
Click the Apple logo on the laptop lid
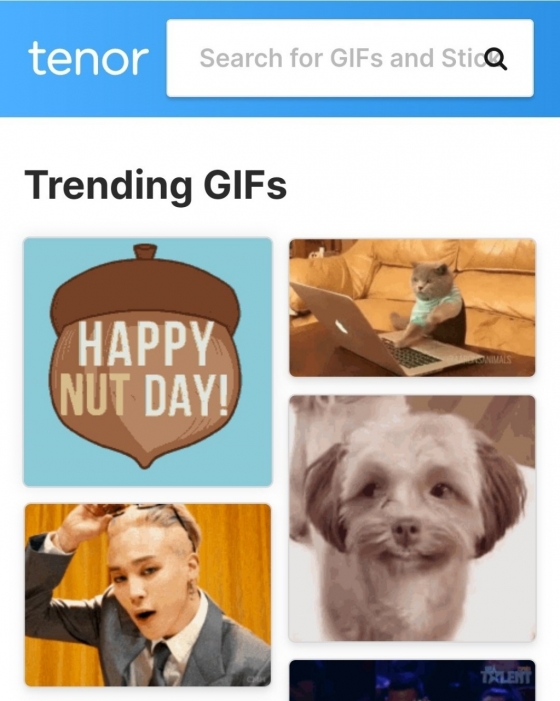[341, 326]
